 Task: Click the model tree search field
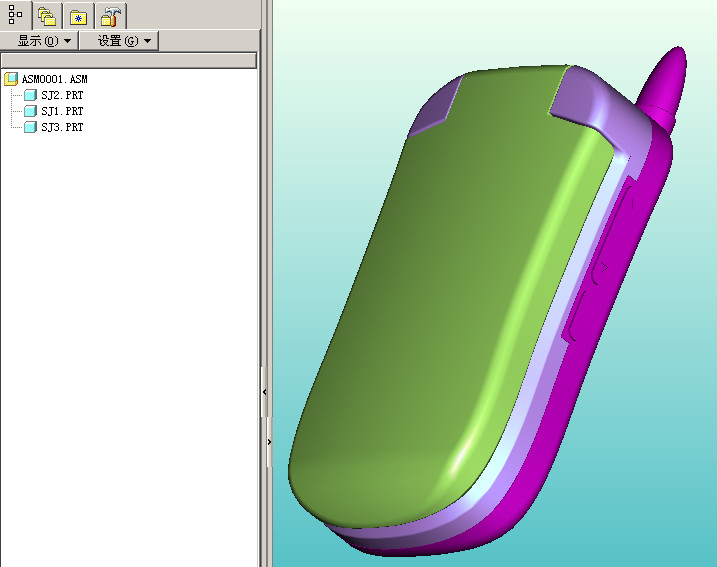click(x=128, y=60)
